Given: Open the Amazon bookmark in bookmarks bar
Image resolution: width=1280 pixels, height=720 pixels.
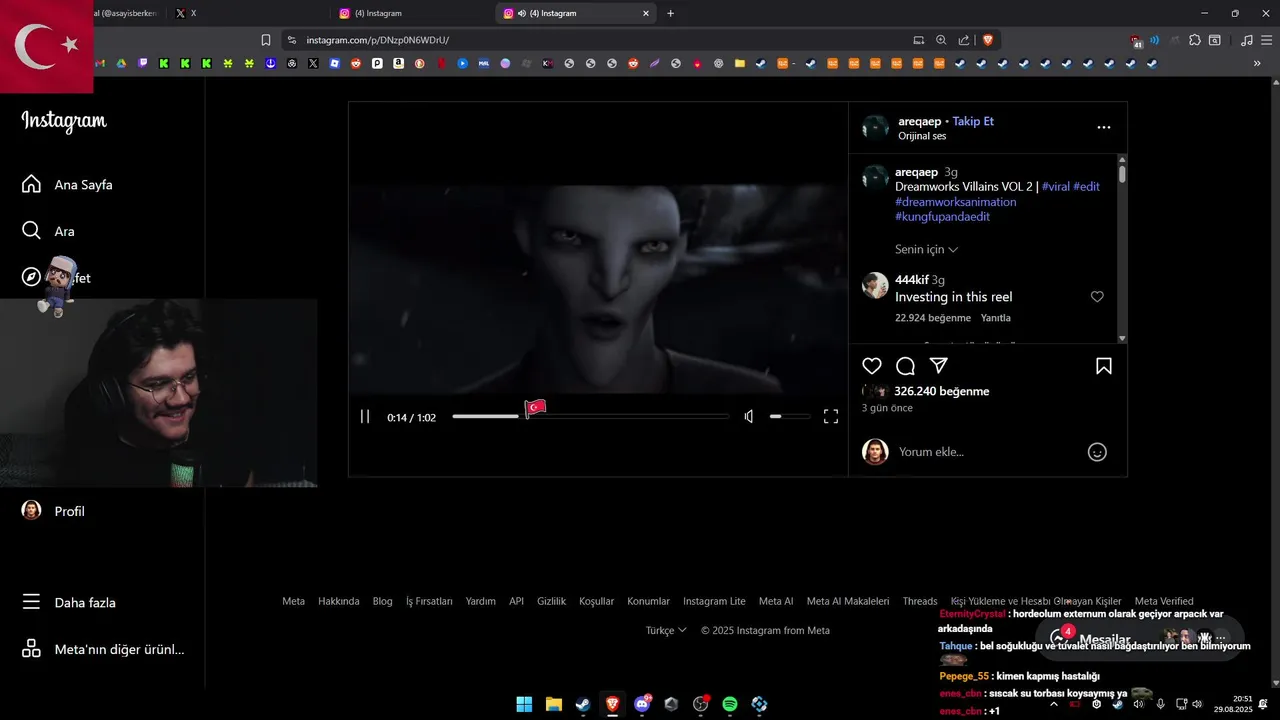Looking at the screenshot, I should tap(398, 63).
